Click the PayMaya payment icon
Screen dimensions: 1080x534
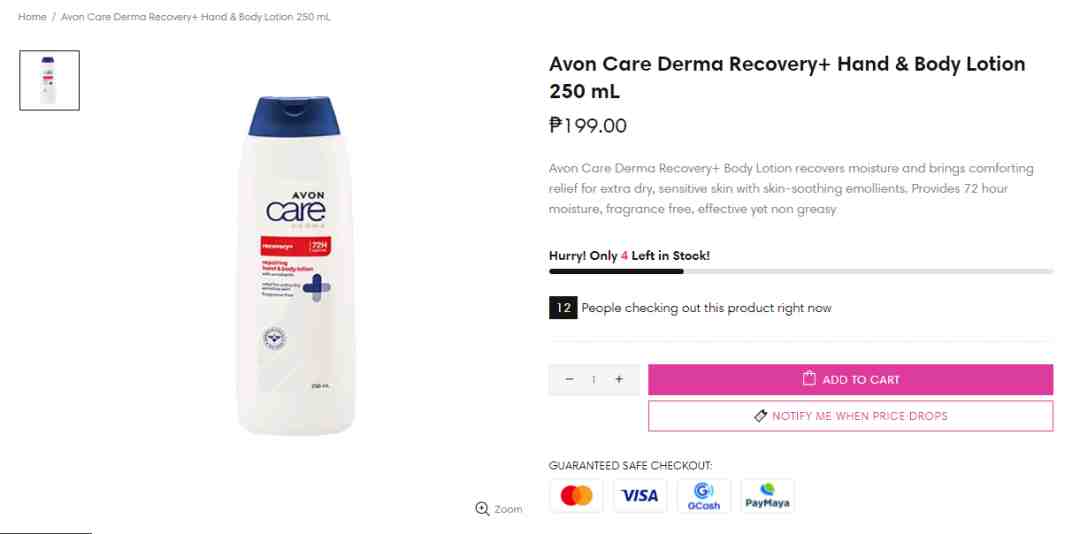click(767, 495)
